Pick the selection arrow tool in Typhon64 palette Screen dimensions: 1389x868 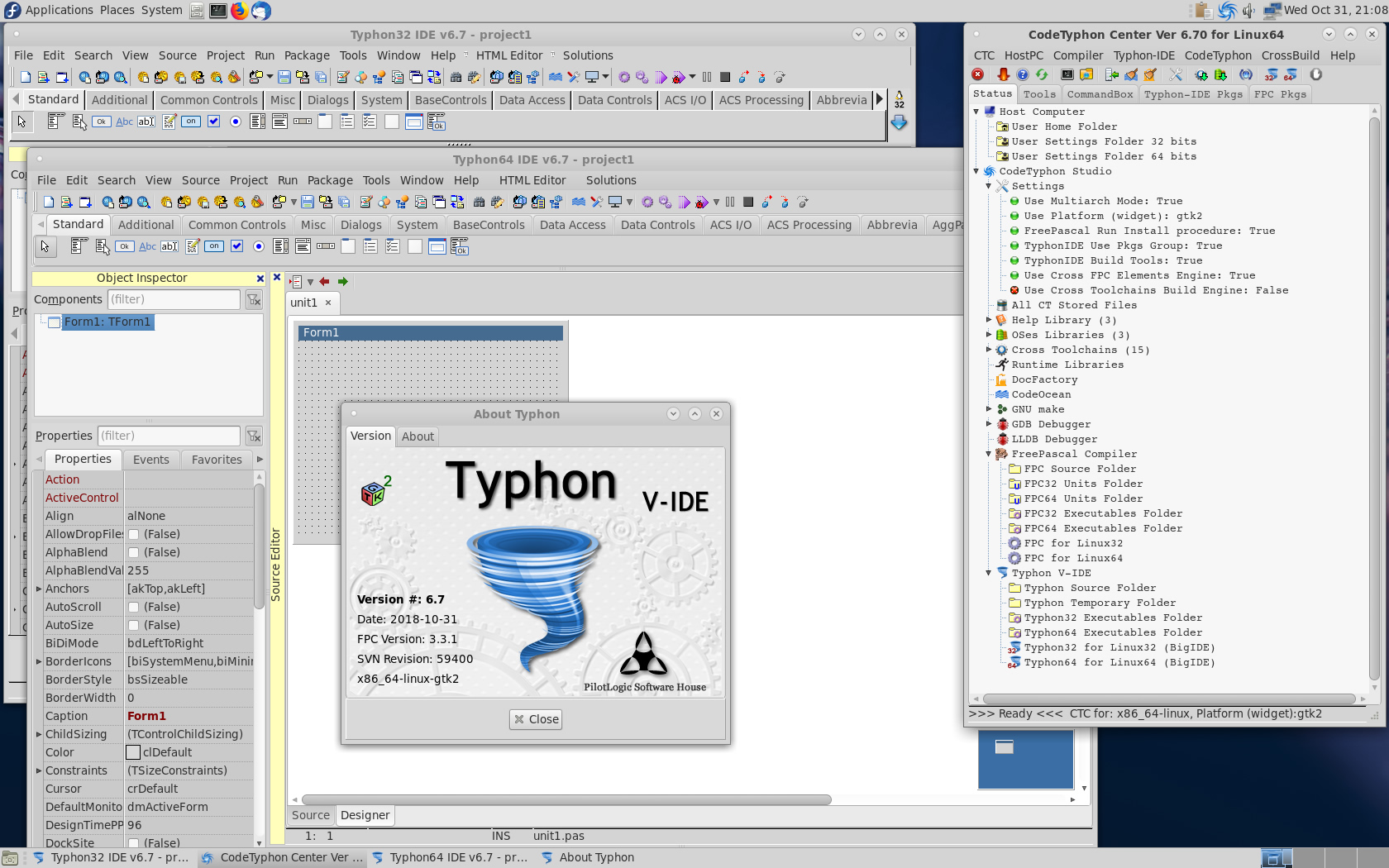[45, 246]
